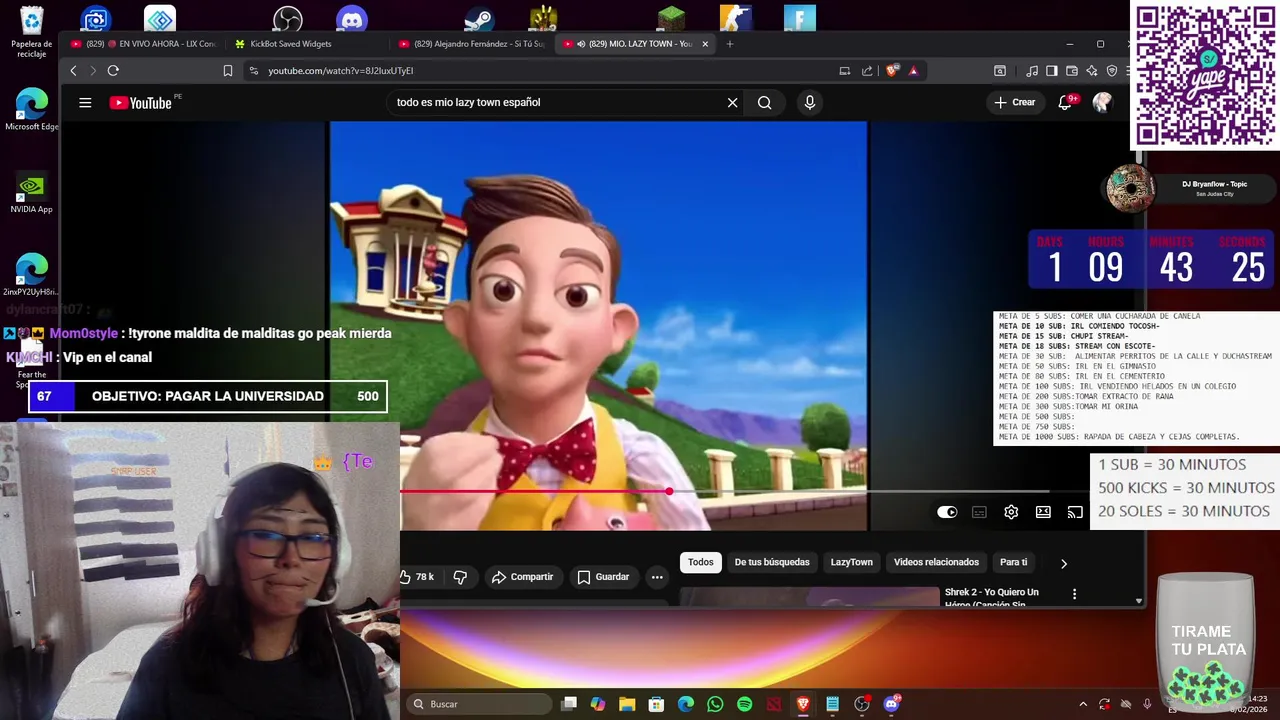
Task: Select Videos relacionados filter chip
Action: 936,562
